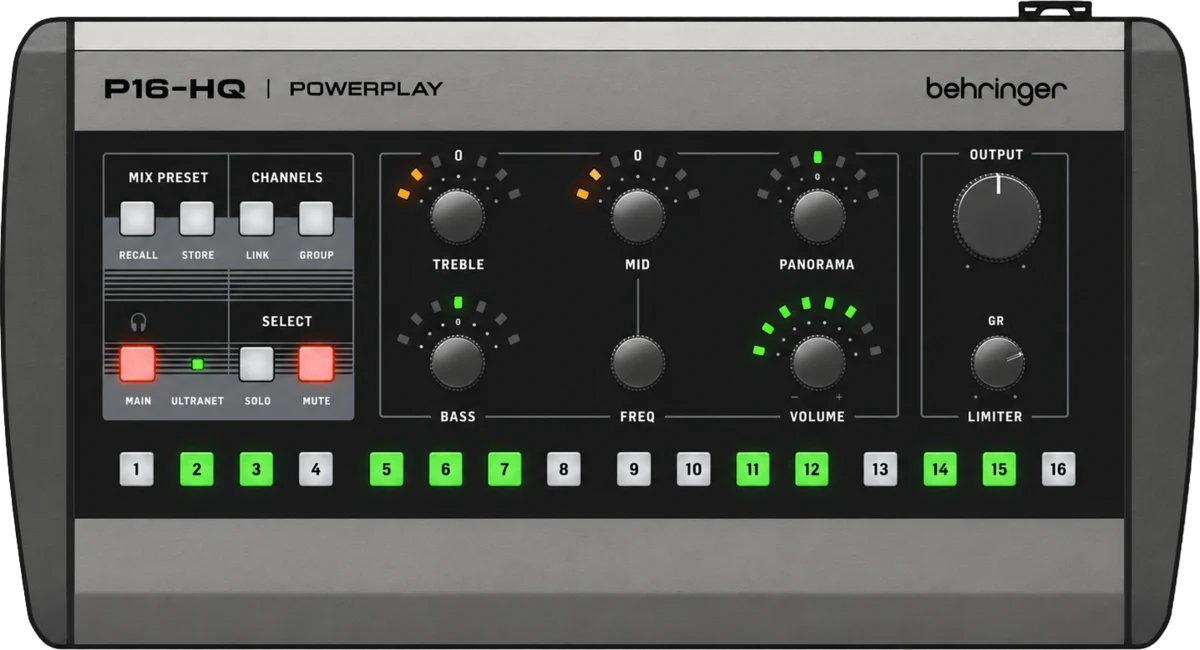Screen dimensions: 1200x650
Task: Click the orange LEDs beside MID knob
Action: (x=589, y=184)
